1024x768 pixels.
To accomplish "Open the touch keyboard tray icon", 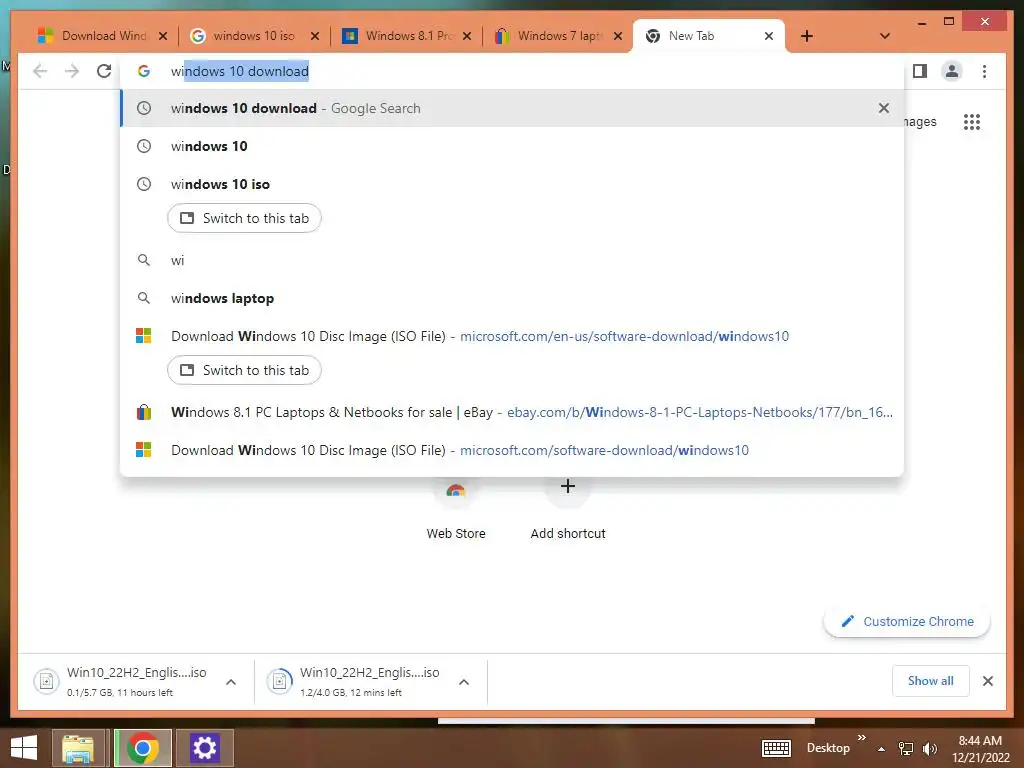I will [x=776, y=748].
